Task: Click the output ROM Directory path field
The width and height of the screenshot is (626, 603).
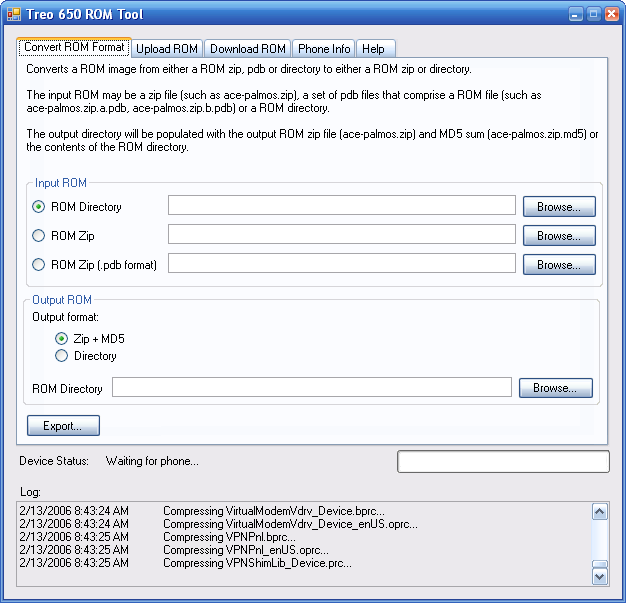Action: point(312,387)
